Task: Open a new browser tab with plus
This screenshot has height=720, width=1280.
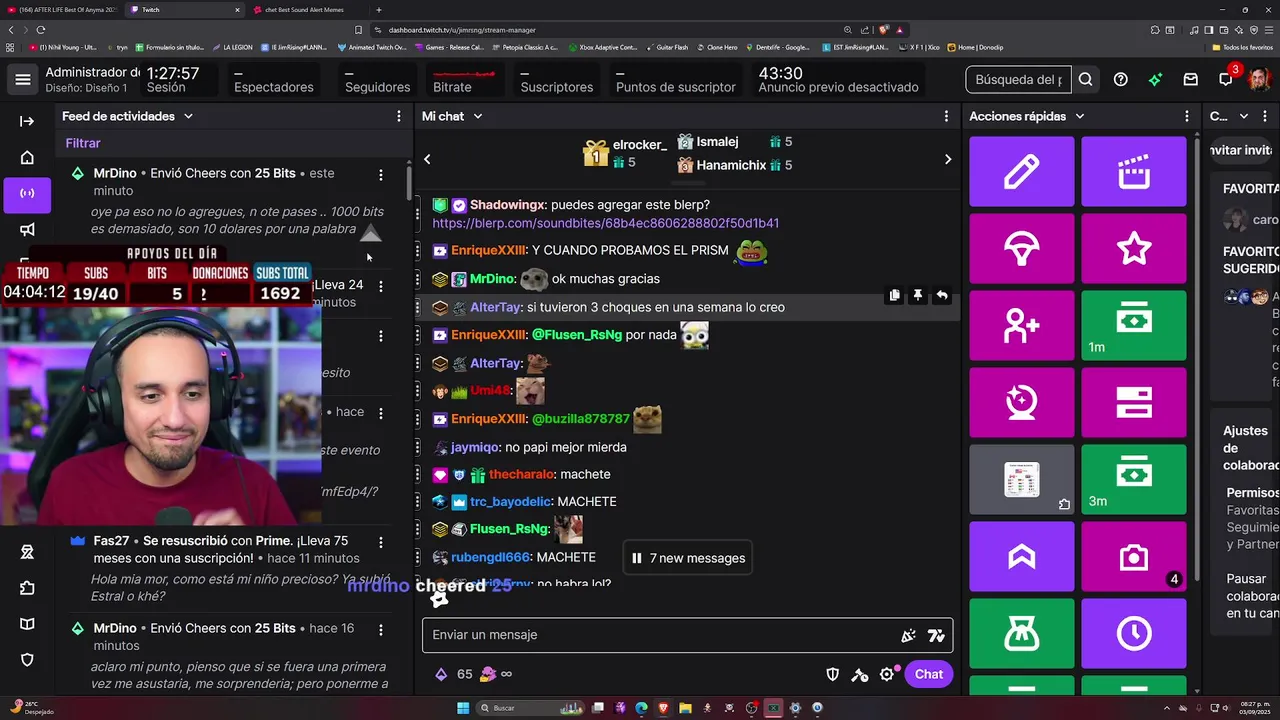Action: coord(379,10)
